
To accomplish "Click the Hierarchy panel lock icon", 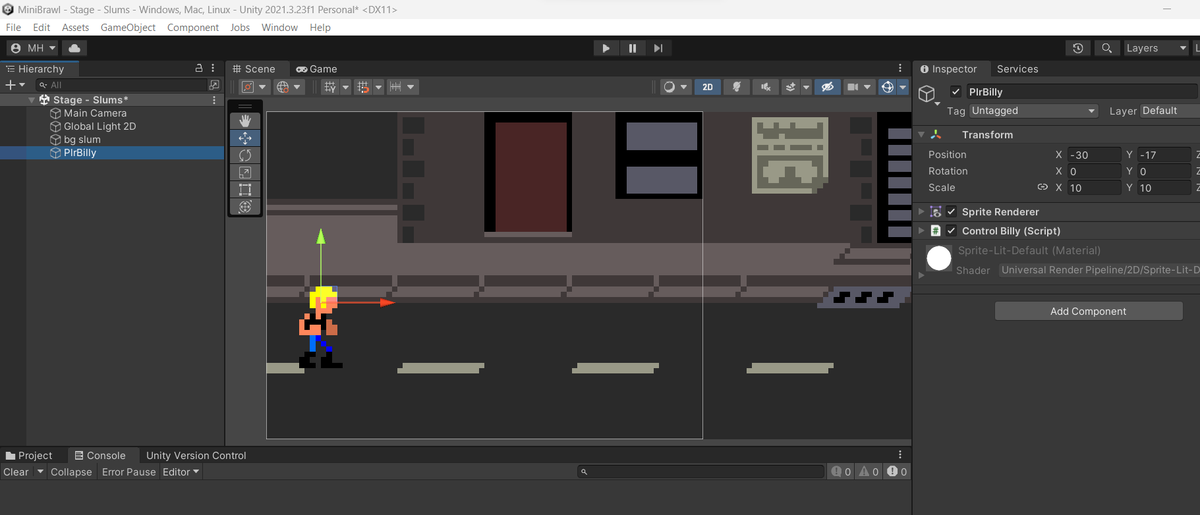I will tap(199, 69).
